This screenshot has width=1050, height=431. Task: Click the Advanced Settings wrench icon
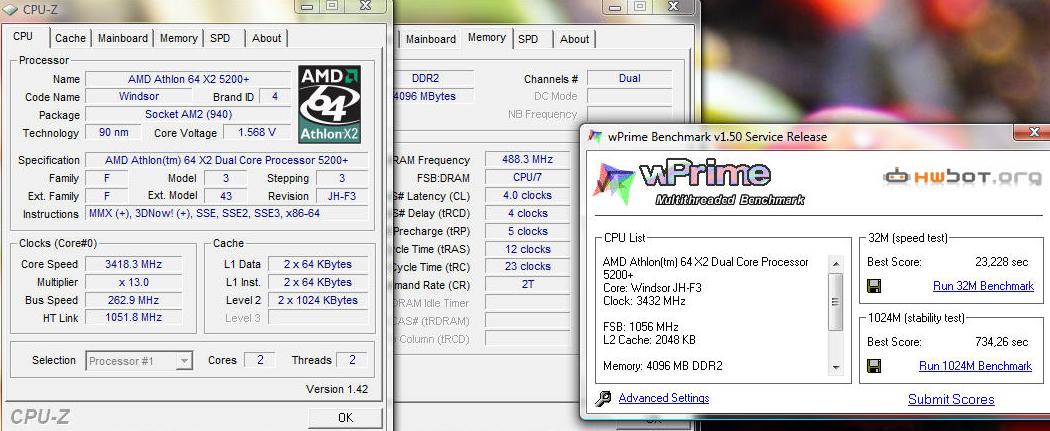[603, 399]
